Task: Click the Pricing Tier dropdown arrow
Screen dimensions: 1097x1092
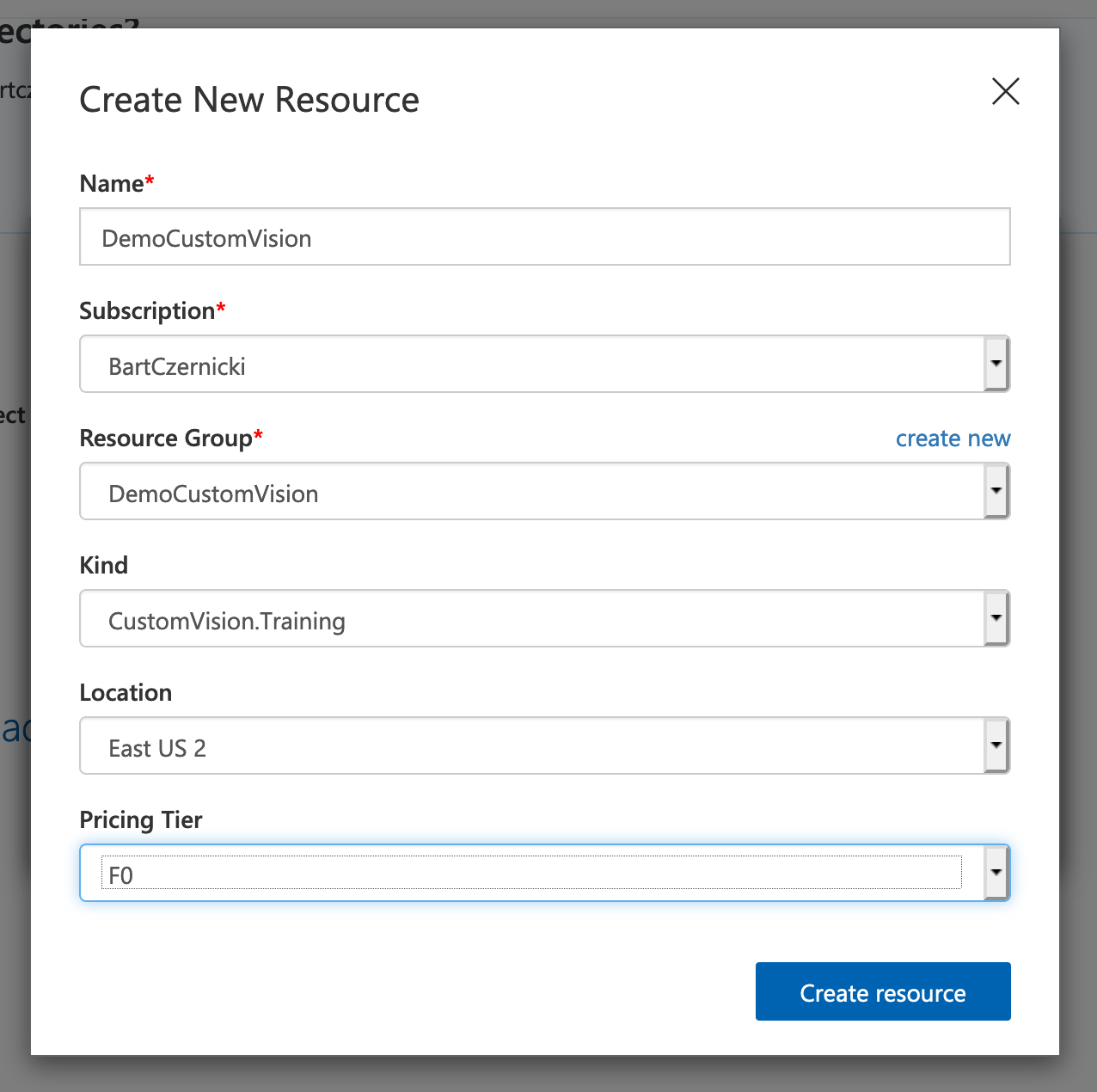Action: click(x=996, y=873)
